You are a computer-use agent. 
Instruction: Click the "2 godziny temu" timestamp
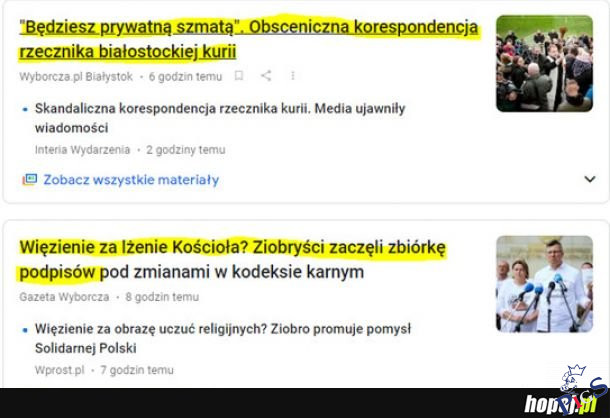coord(186,150)
